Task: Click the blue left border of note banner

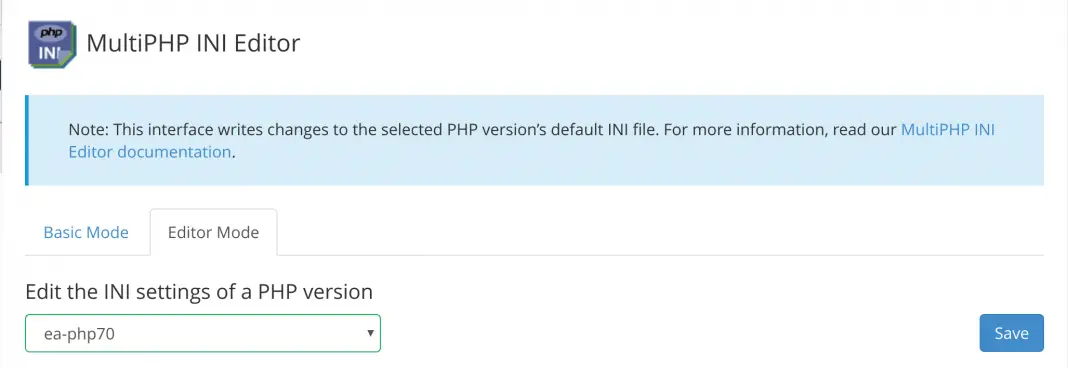Action: 27,140
